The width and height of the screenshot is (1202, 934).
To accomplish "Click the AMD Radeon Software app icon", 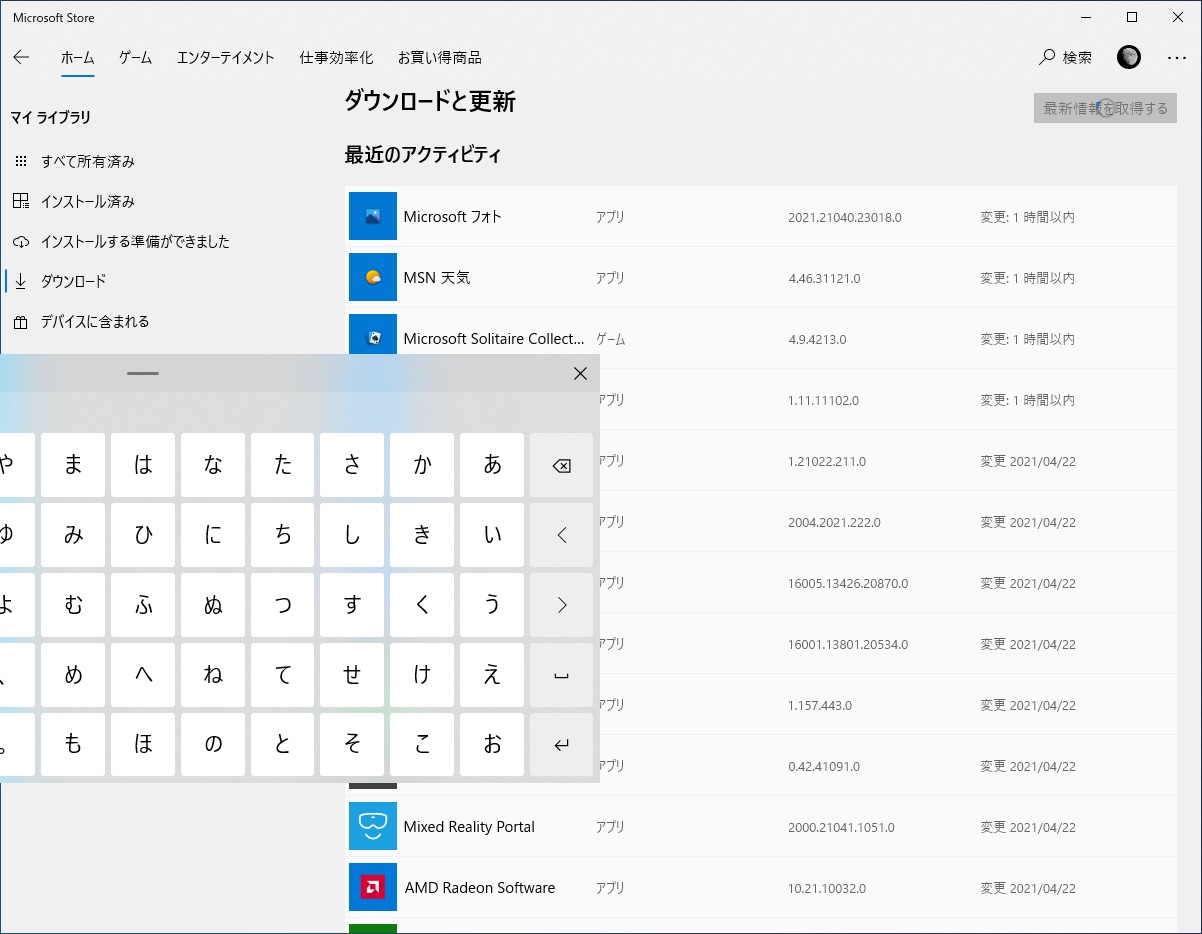I will [373, 887].
